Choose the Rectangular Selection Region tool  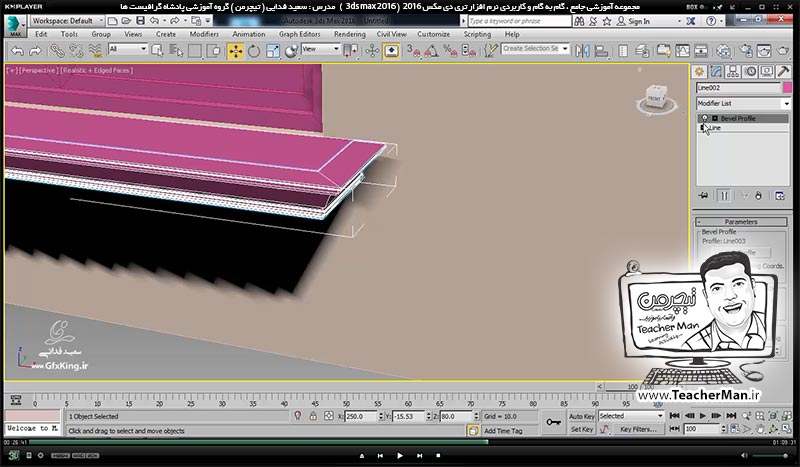tap(195, 51)
